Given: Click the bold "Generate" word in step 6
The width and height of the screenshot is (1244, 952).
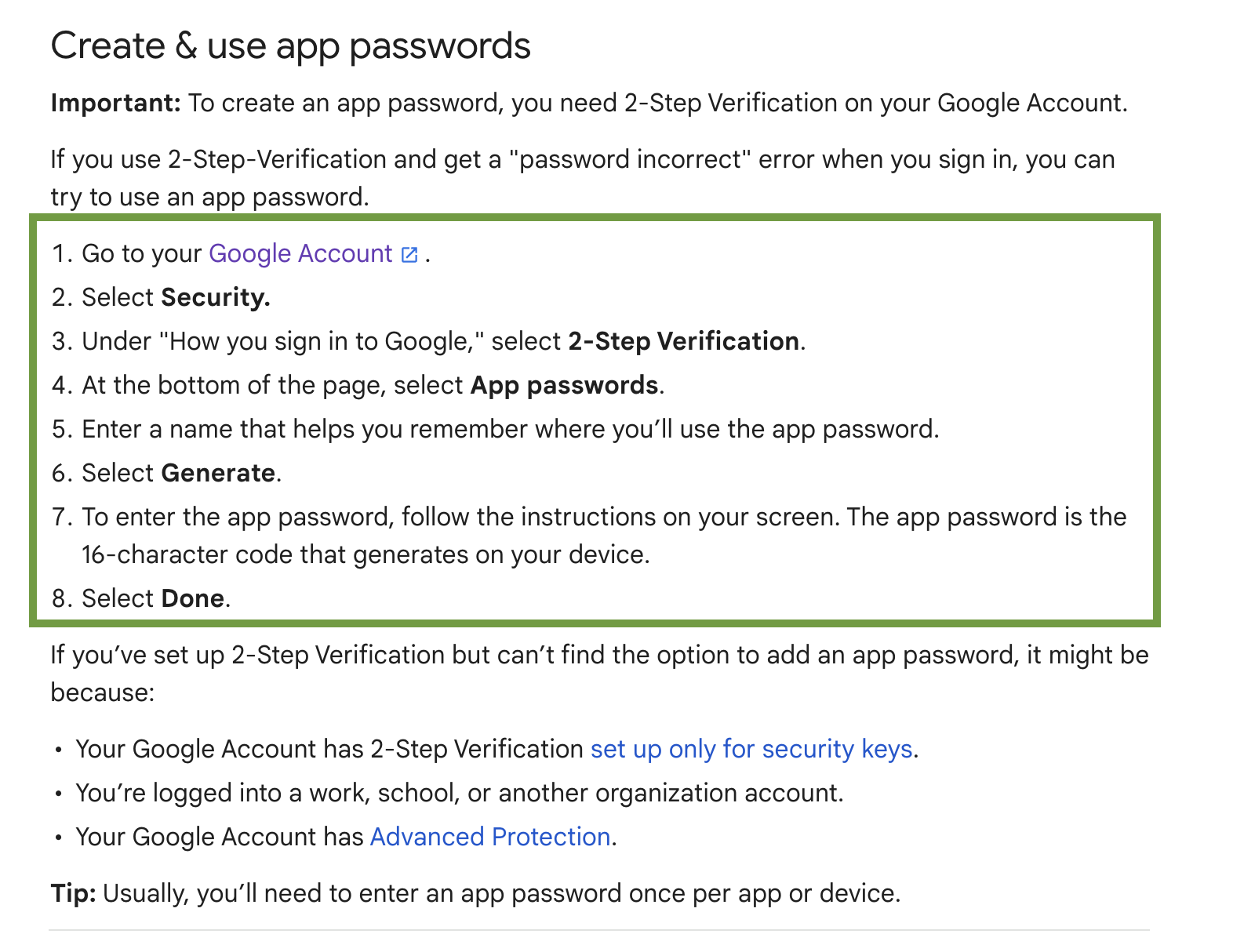Looking at the screenshot, I should [218, 474].
